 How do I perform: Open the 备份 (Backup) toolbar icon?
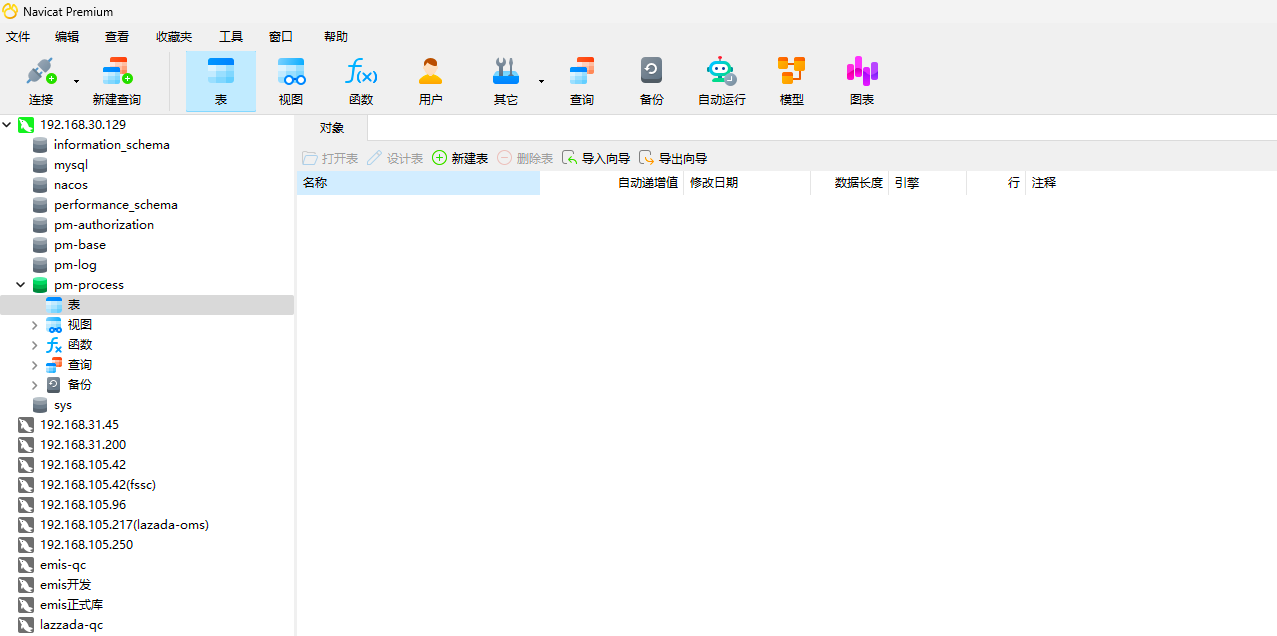pos(652,81)
